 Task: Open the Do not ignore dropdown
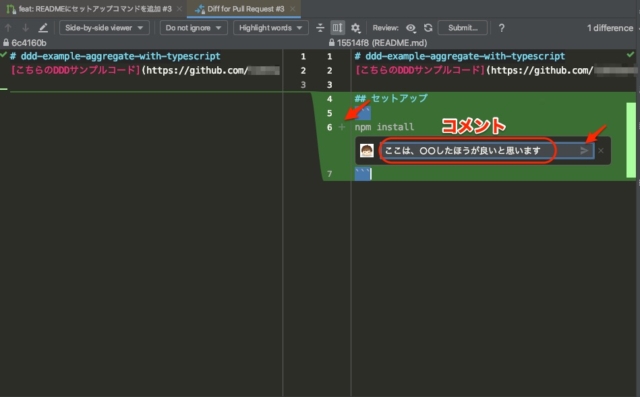click(193, 28)
